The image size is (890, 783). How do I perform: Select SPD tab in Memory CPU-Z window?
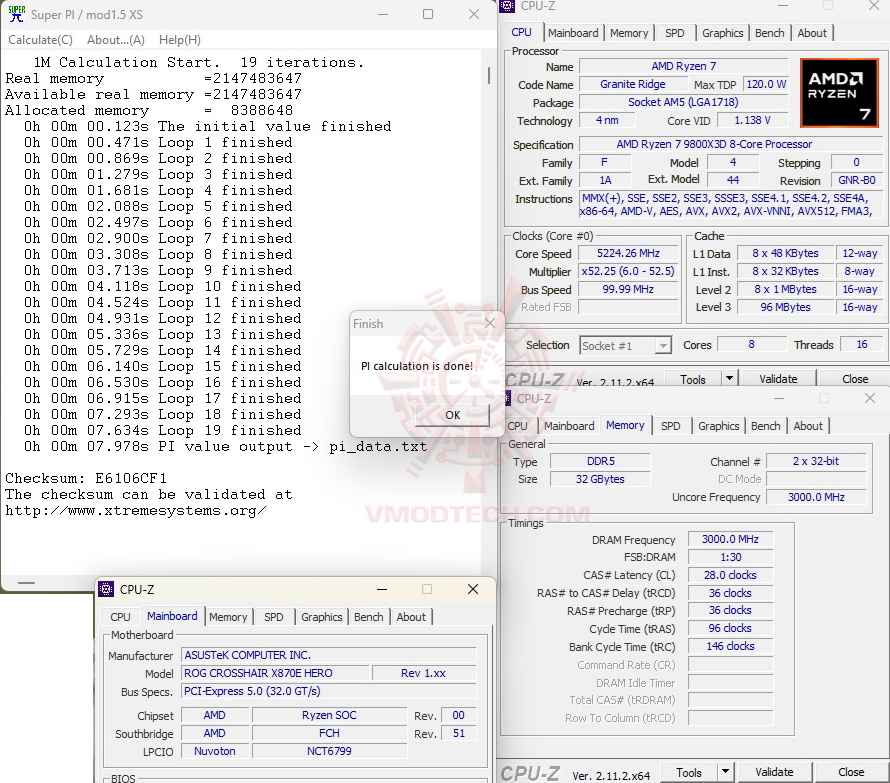click(x=670, y=426)
